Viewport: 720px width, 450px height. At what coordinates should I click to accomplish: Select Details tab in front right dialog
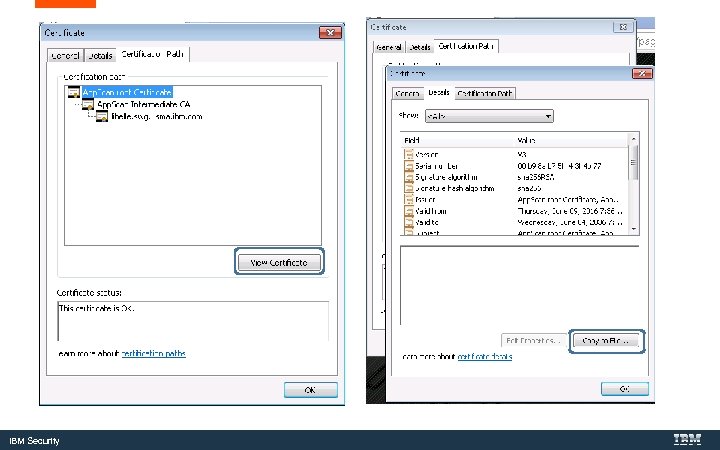click(439, 92)
